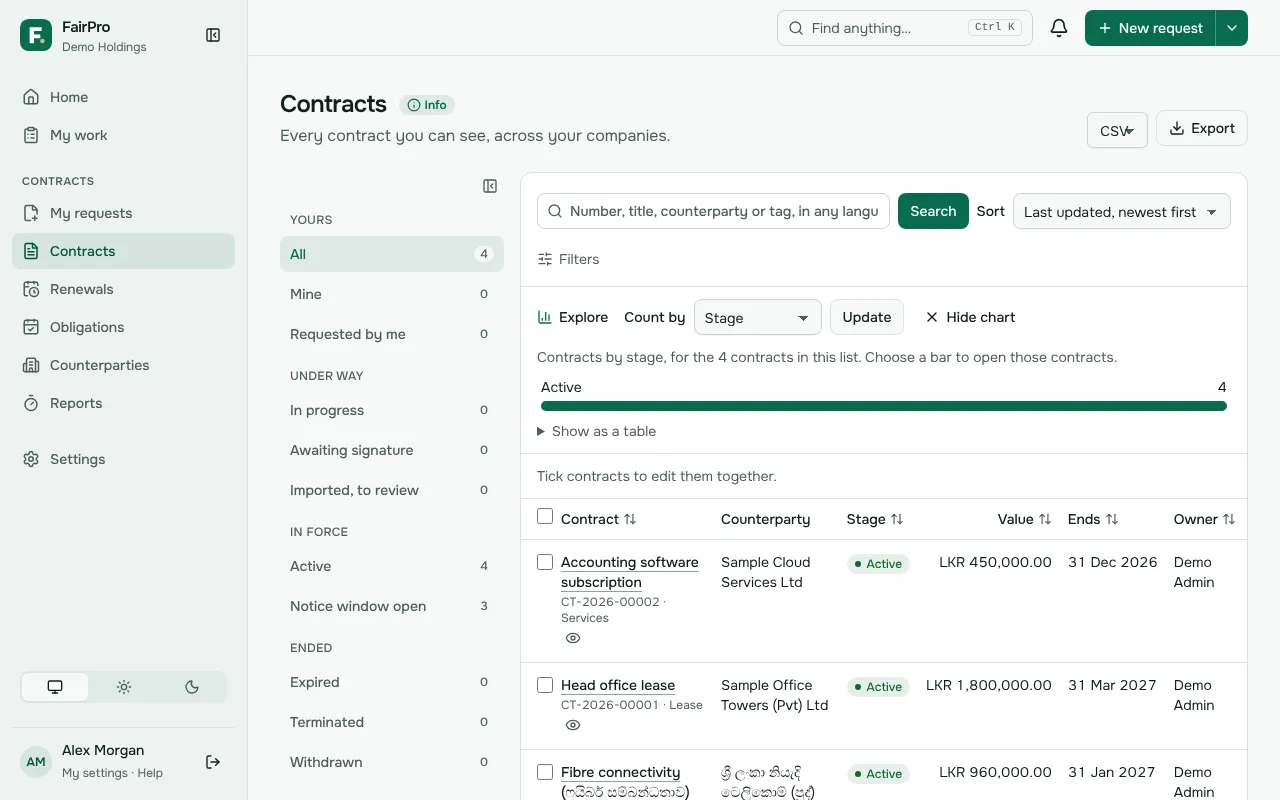Image resolution: width=1280 pixels, height=800 pixels.
Task: Sort by Value column arrows
Action: [x=1045, y=519]
